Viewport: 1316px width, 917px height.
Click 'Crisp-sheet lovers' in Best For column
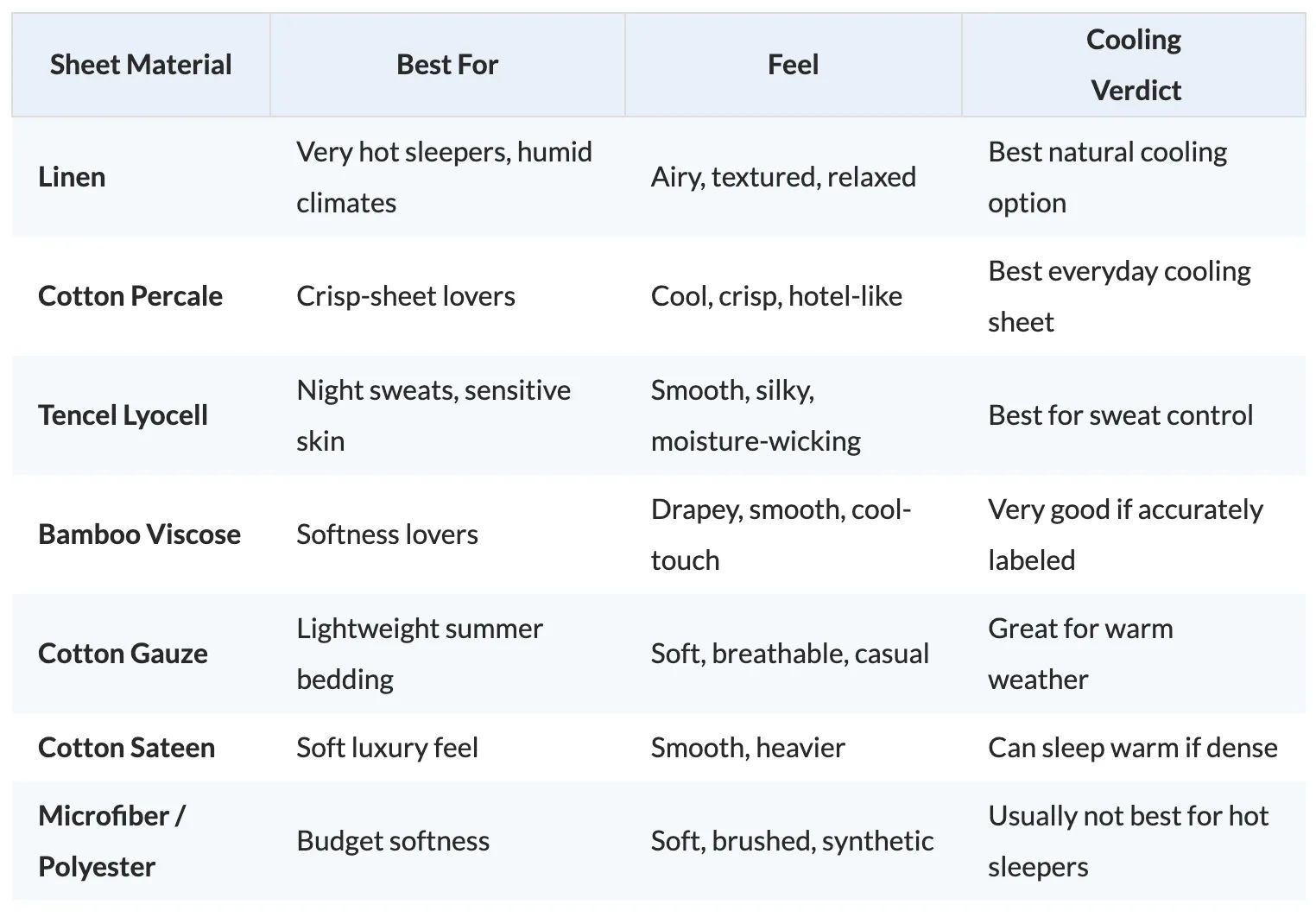(406, 296)
